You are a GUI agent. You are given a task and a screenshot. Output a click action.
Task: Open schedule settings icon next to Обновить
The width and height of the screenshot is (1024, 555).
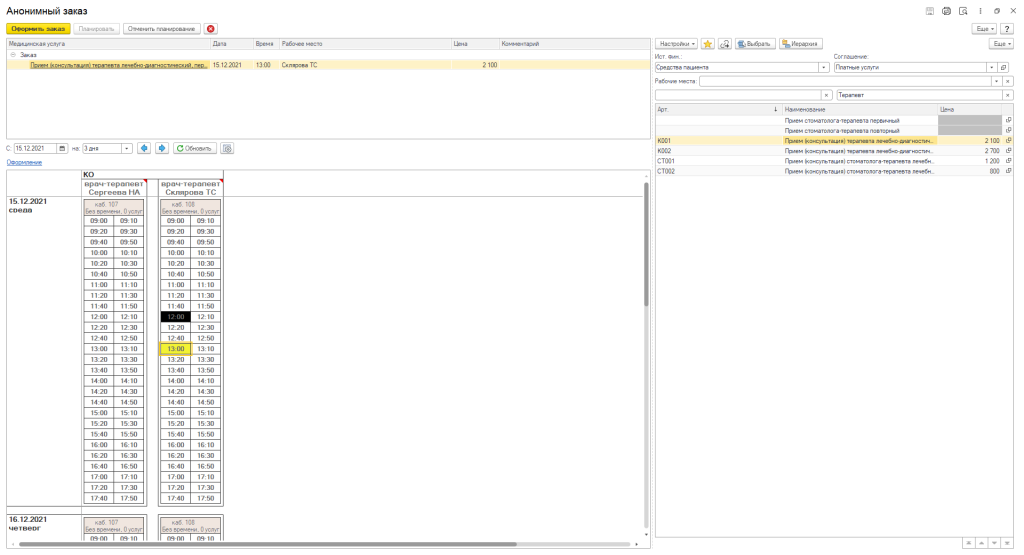pyautogui.click(x=227, y=148)
